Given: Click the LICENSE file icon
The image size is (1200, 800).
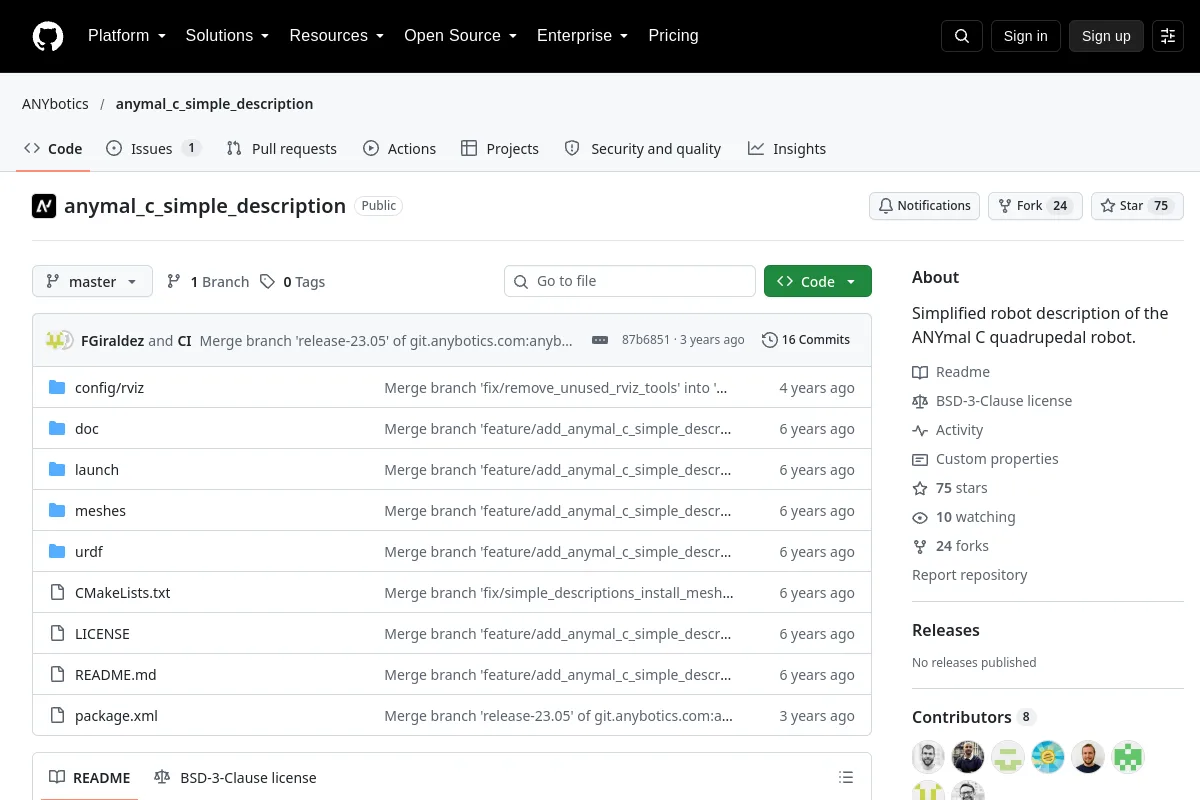Looking at the screenshot, I should pos(57,634).
